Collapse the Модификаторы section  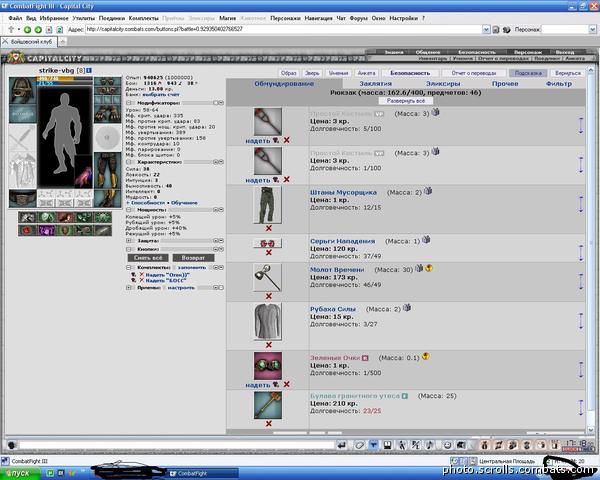(129, 103)
